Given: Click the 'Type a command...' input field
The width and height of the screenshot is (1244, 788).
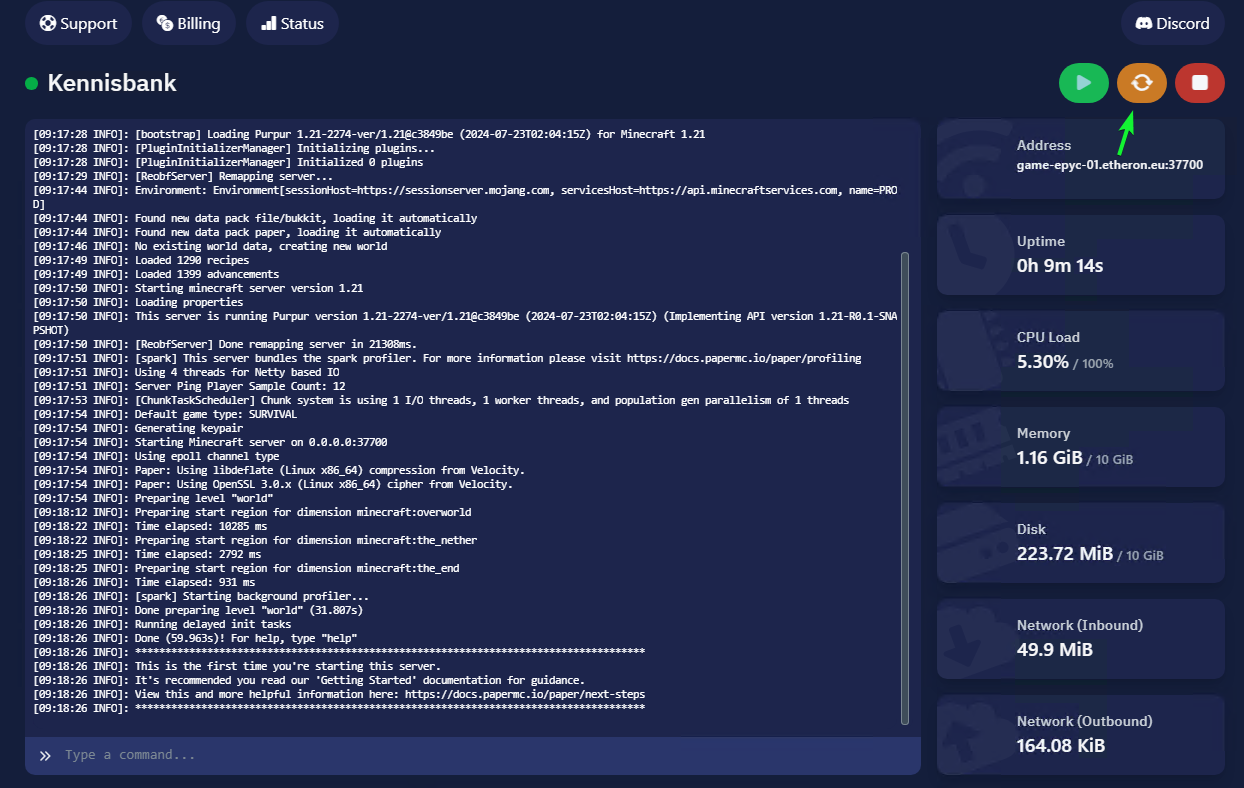Looking at the screenshot, I should (x=480, y=755).
